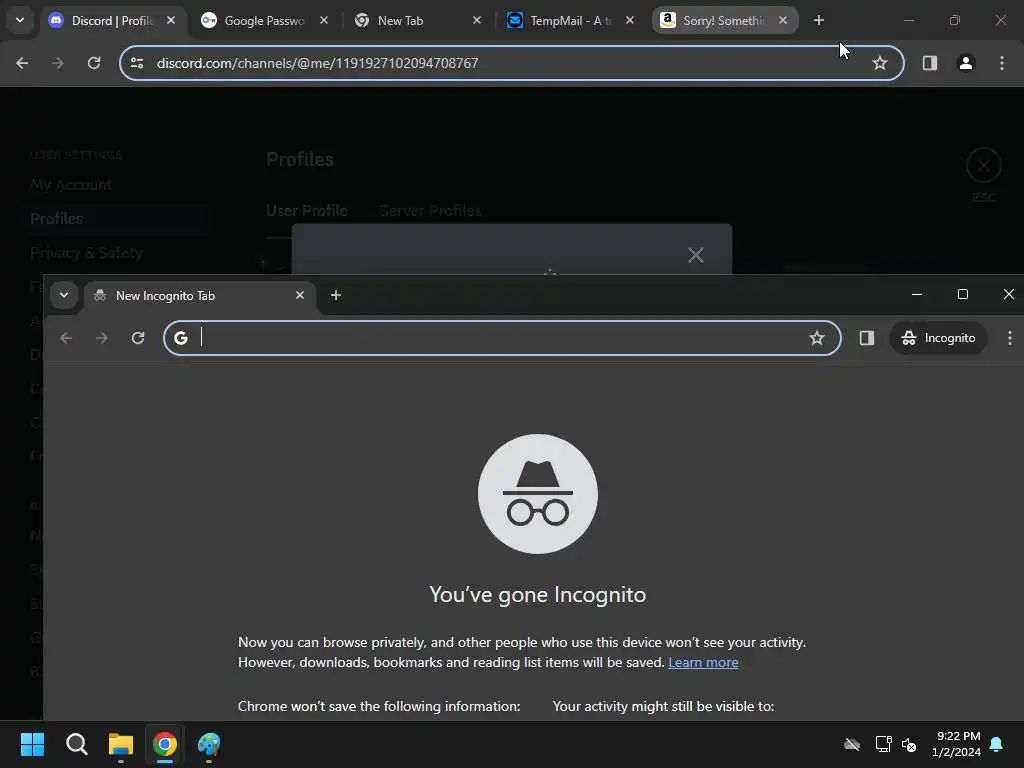Open three-dot menu of Incognito window
The image size is (1024, 768).
tap(1010, 338)
